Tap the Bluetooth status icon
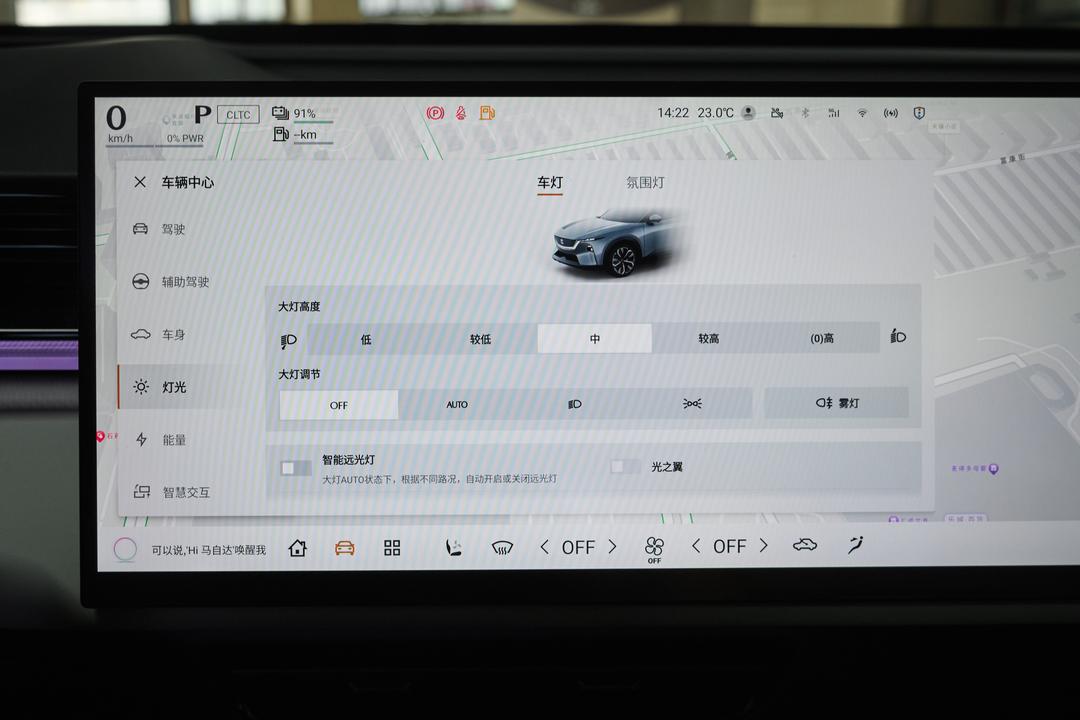The height and width of the screenshot is (720, 1080). [x=804, y=113]
